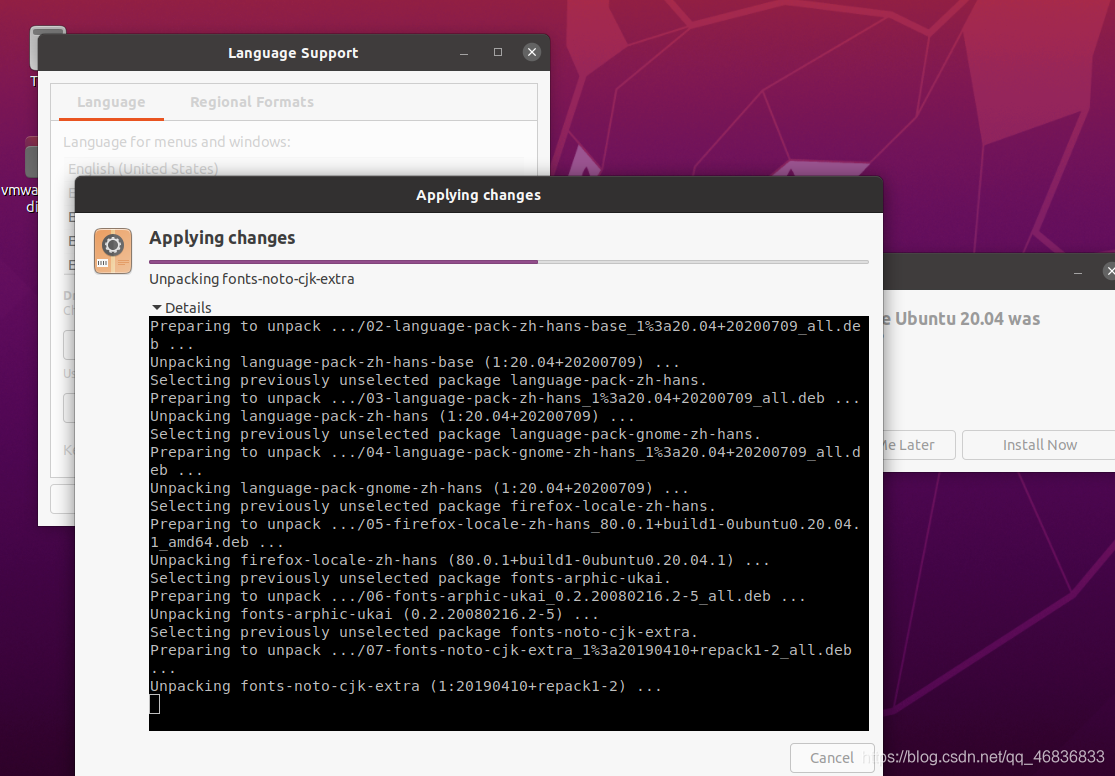Click the 'Unpacking fonts-arphic-ukai' terminal line
This screenshot has height=776, width=1115.
374,614
